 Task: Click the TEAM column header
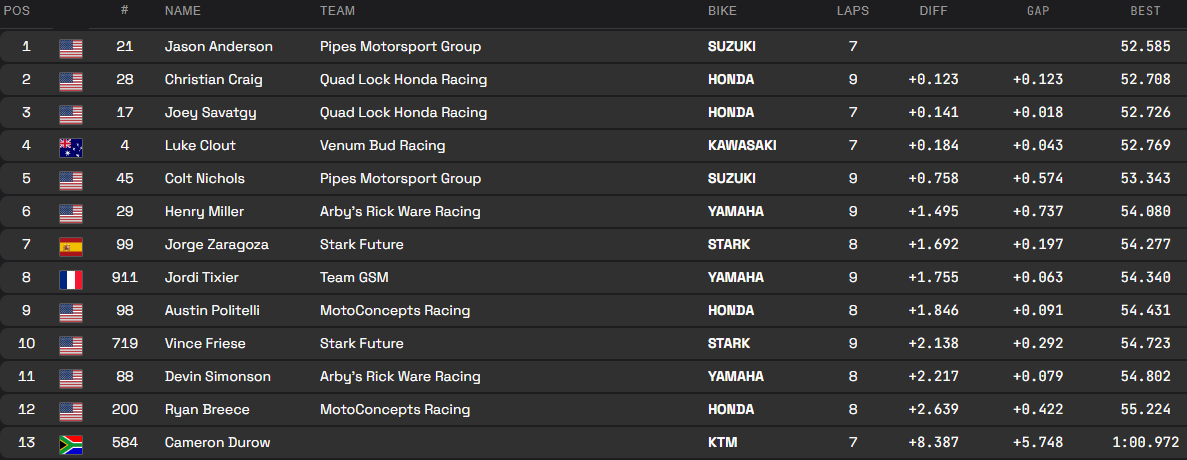point(338,11)
